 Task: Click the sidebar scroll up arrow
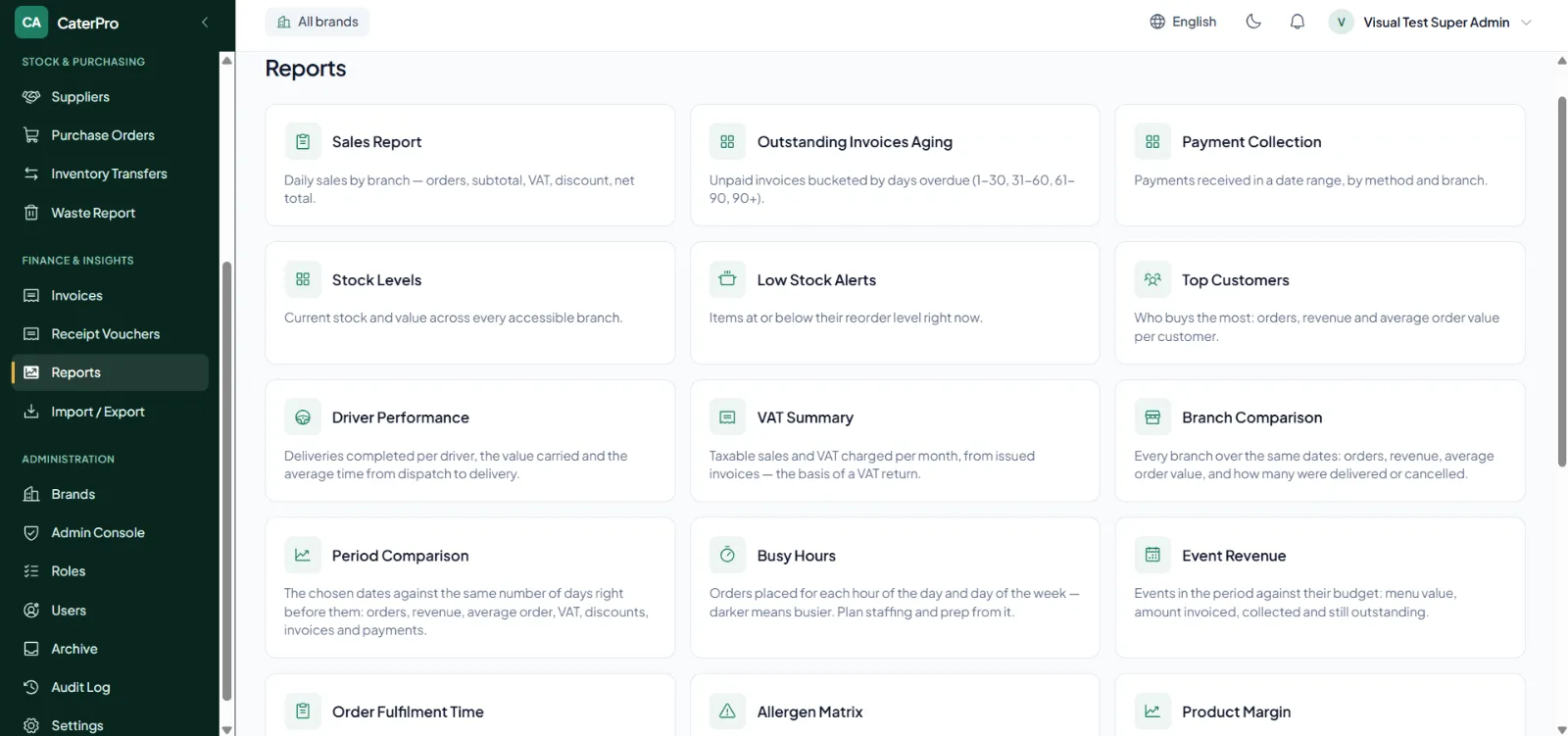tap(227, 60)
